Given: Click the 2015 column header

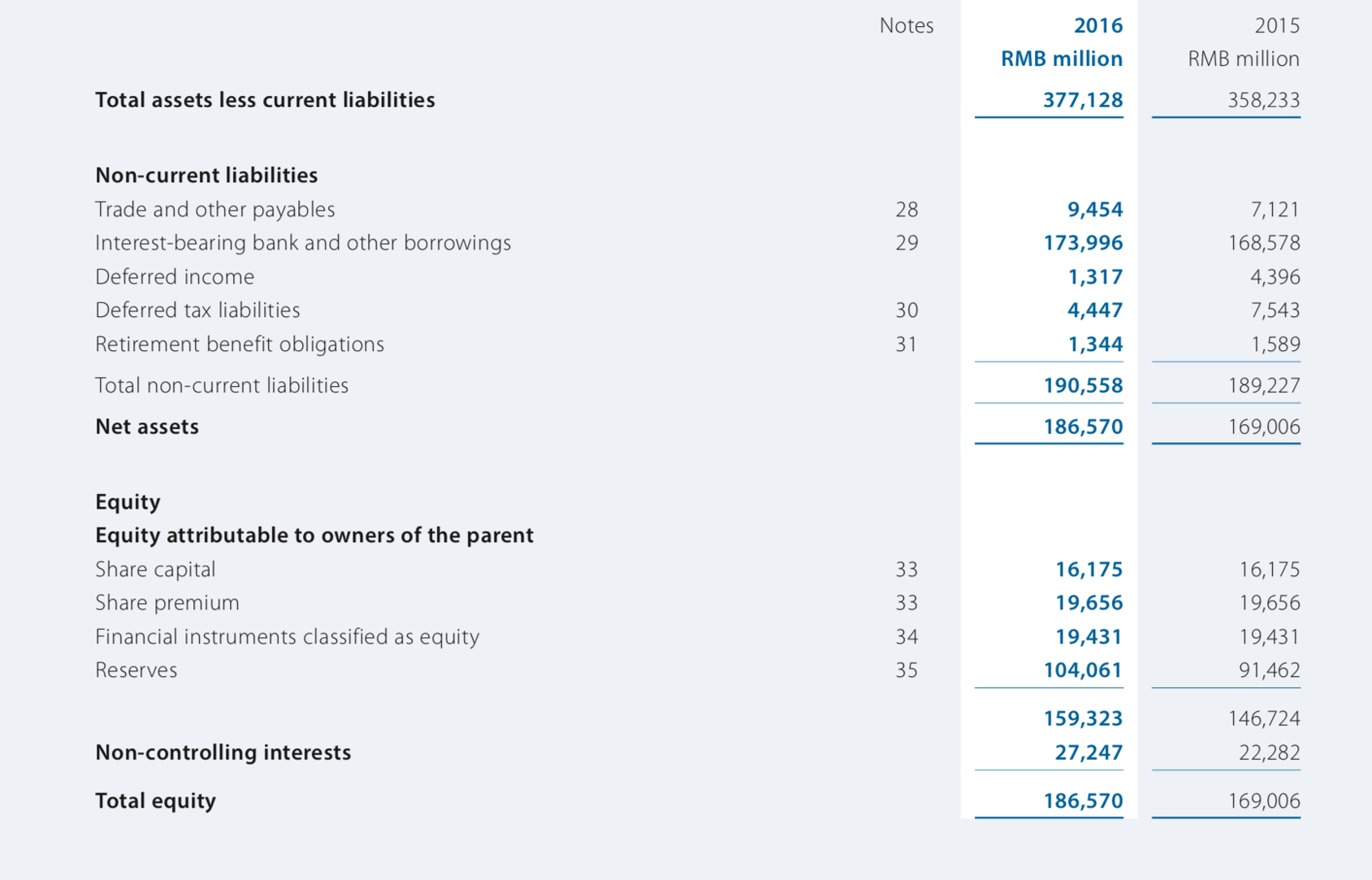Looking at the screenshot, I should click(1276, 26).
